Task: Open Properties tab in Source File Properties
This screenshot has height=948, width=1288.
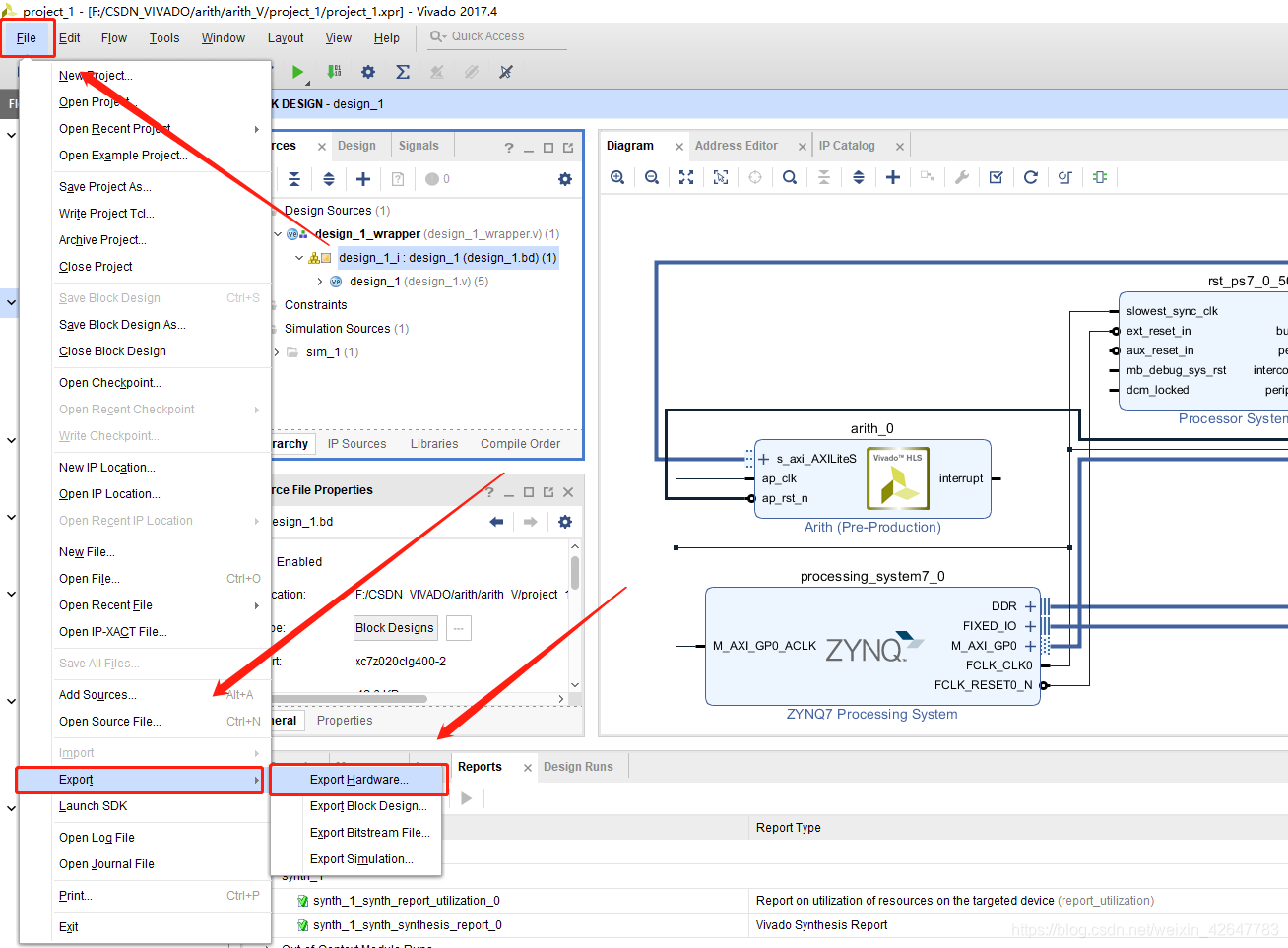Action: click(x=345, y=721)
